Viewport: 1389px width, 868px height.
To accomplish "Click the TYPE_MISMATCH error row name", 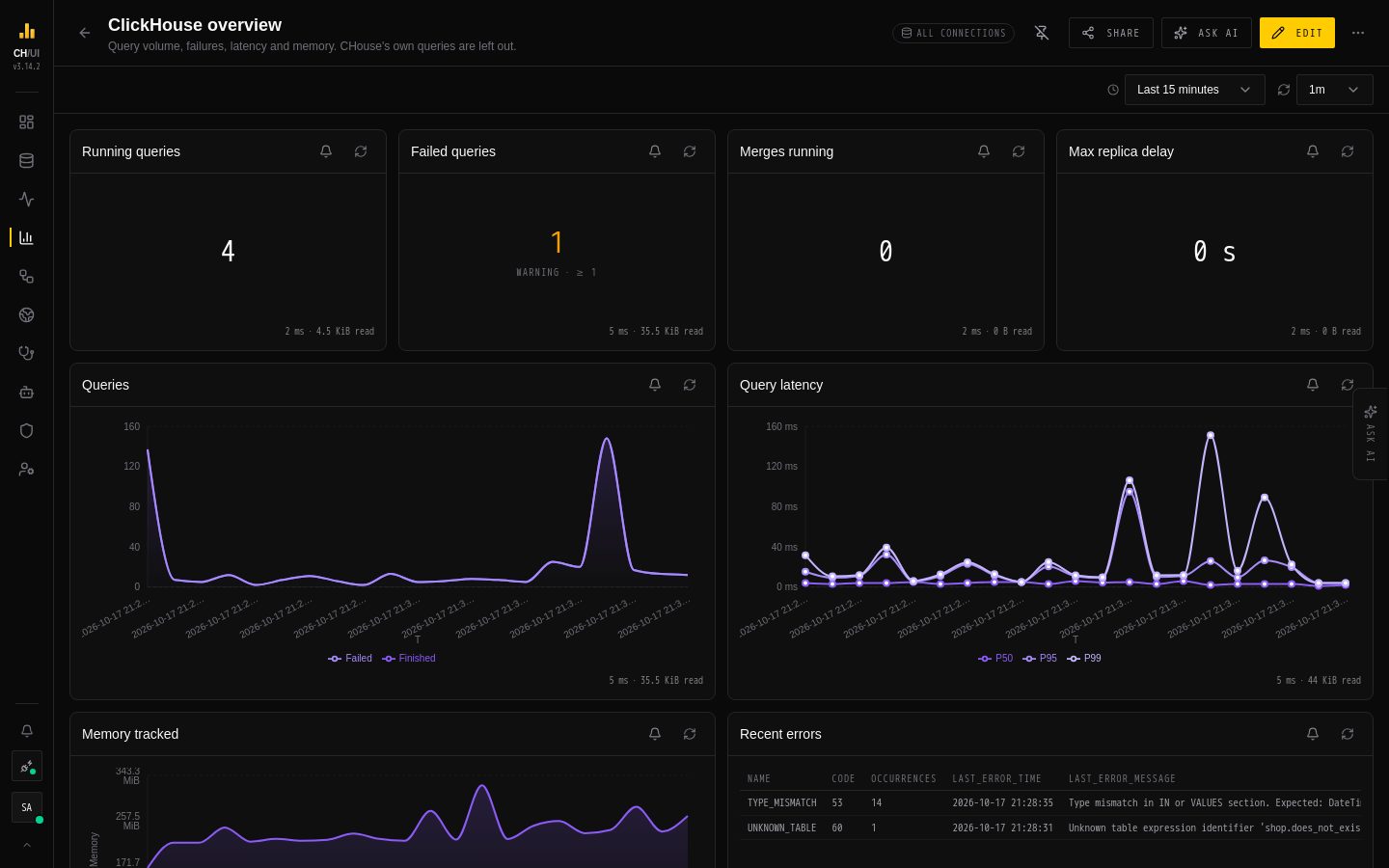I will (x=781, y=803).
